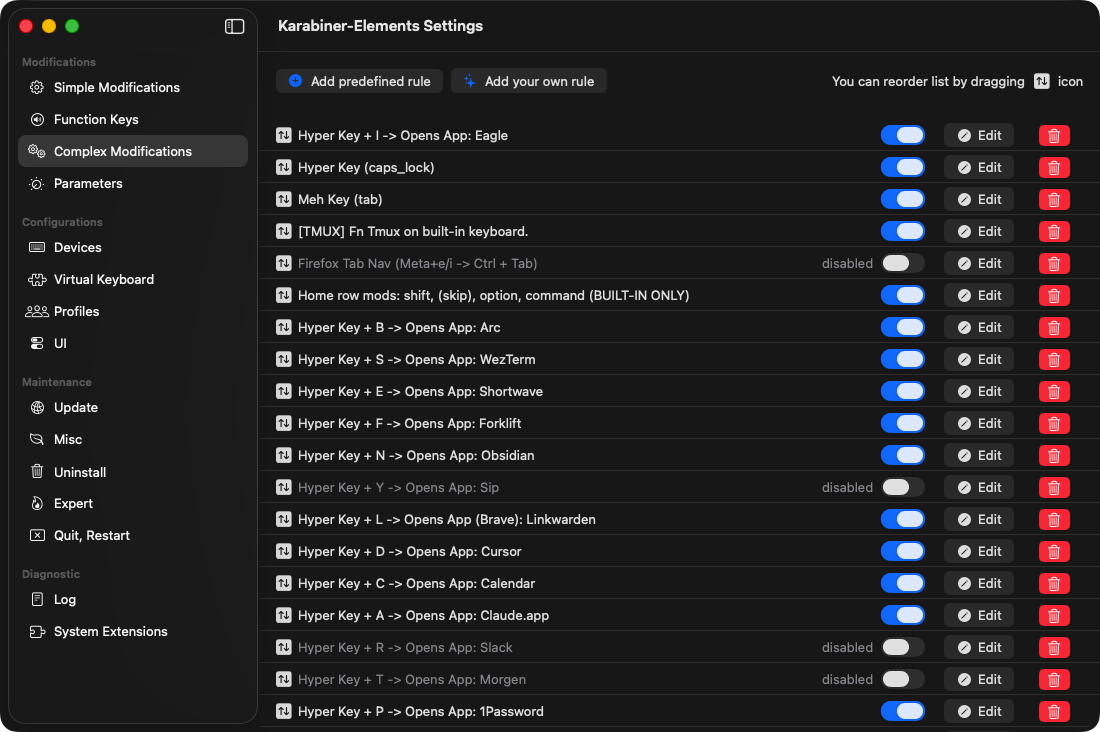This screenshot has width=1100, height=732.
Task: Delete the Forklift rule via trash icon
Action: click(1054, 423)
